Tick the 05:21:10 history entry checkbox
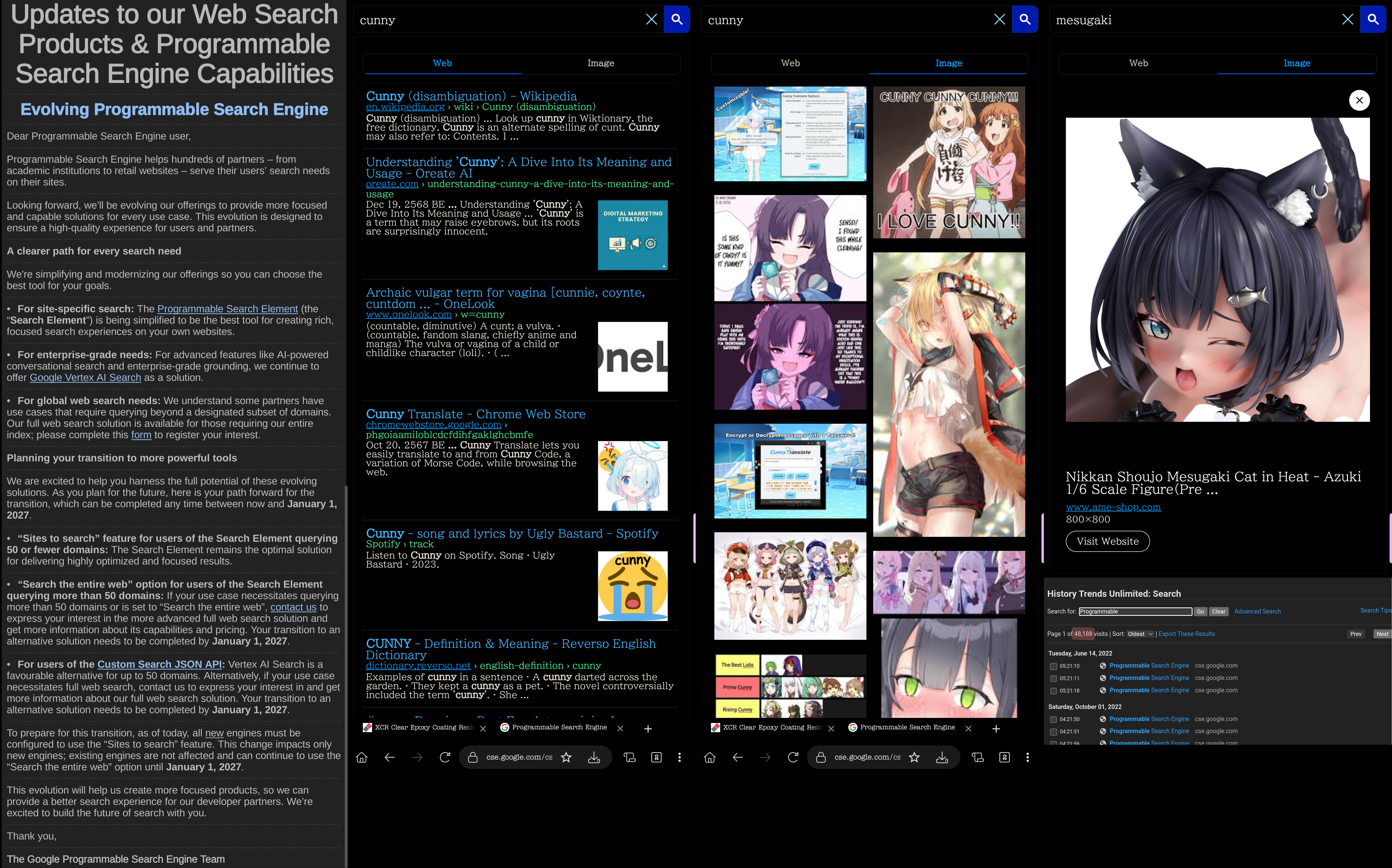Screen dimensions: 1392x868 pyautogui.click(x=1053, y=666)
